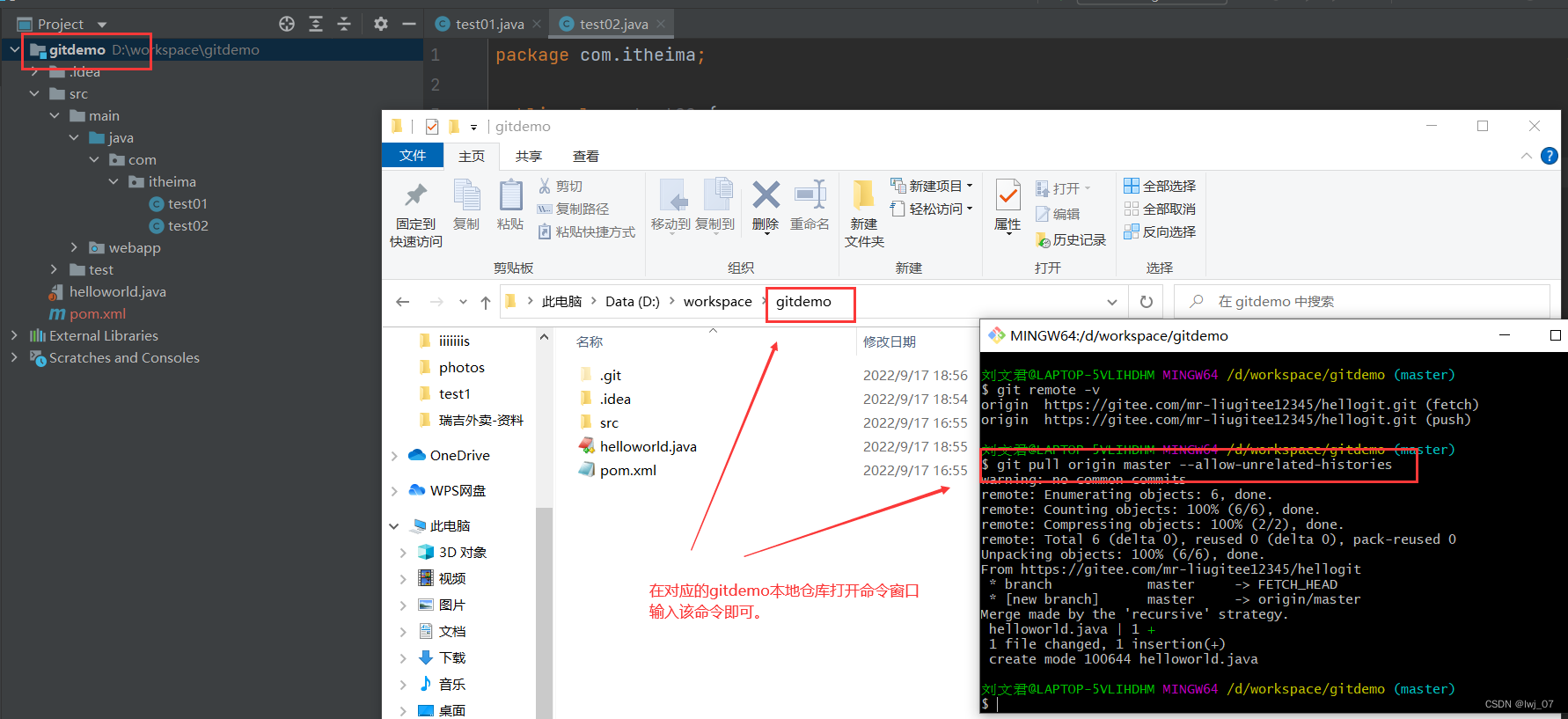The width and height of the screenshot is (1568, 719).
Task: Sort by 修改日期 column header
Action: click(x=890, y=341)
